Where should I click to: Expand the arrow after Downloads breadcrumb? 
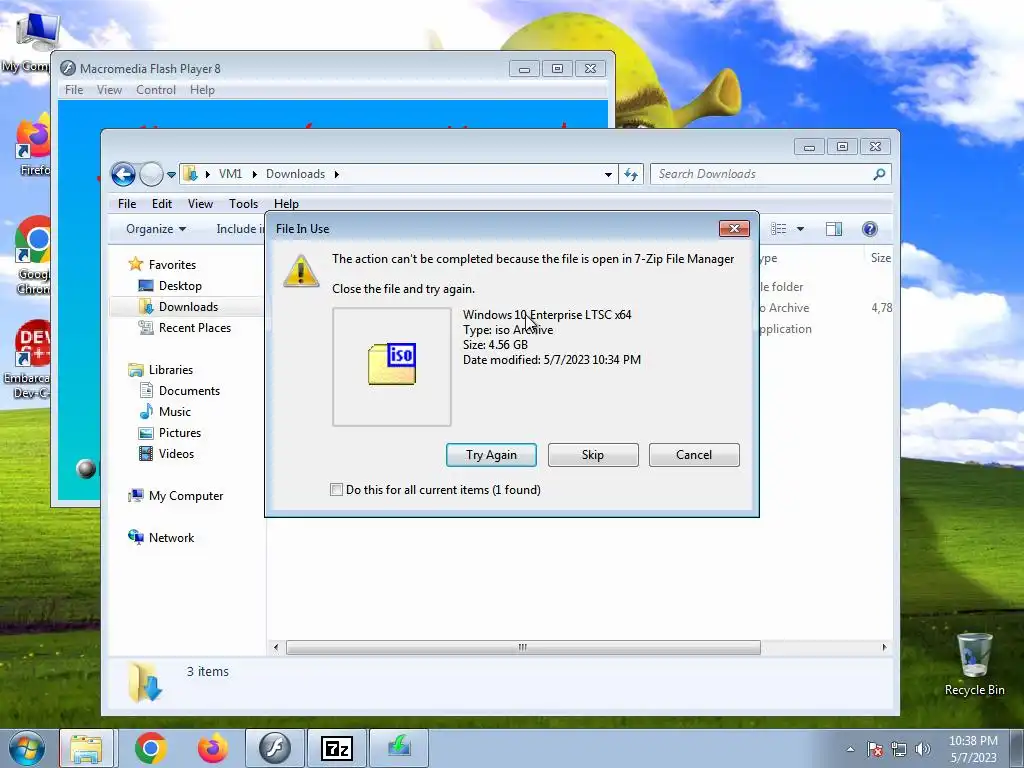pos(337,174)
